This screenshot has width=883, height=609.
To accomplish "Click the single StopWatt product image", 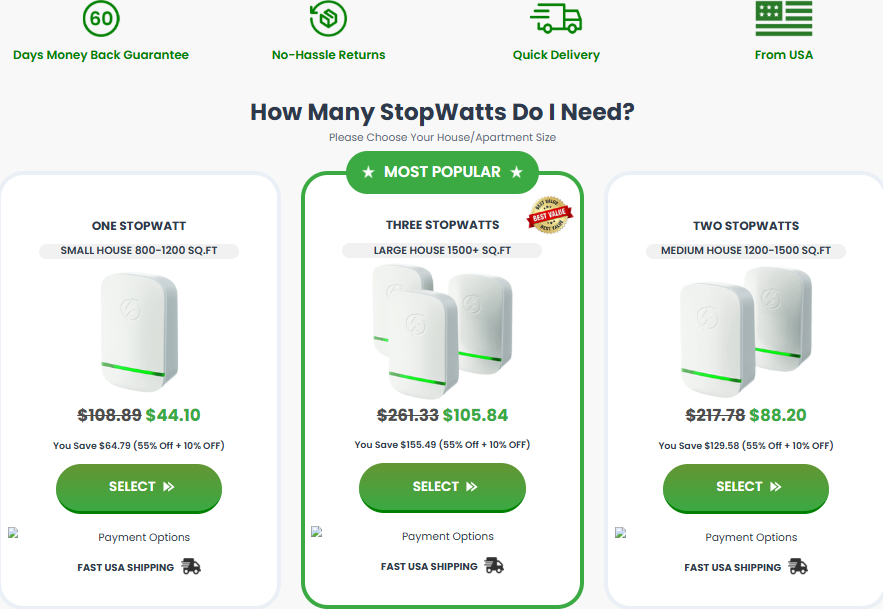I will click(139, 332).
